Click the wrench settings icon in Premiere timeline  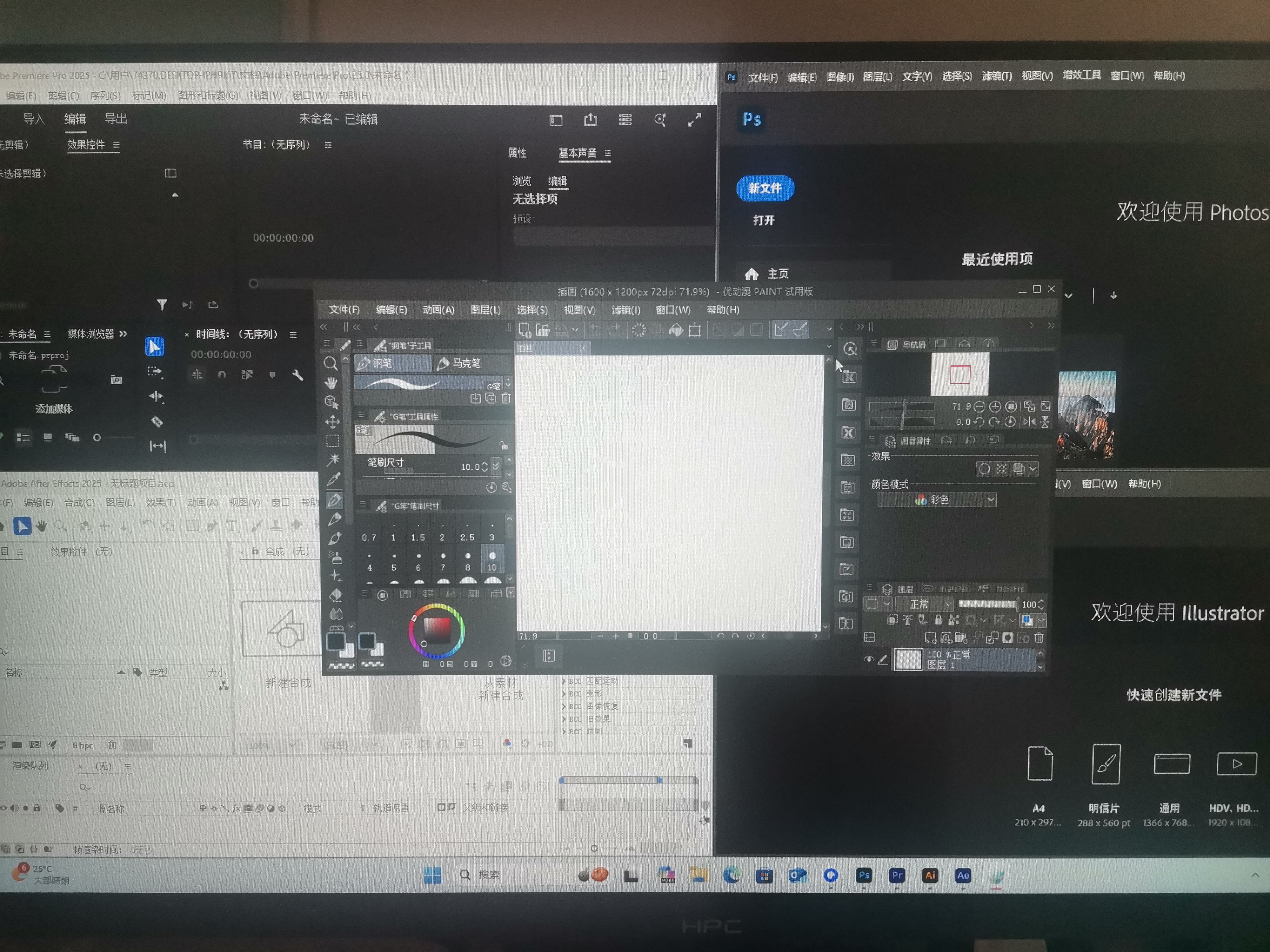[x=297, y=375]
